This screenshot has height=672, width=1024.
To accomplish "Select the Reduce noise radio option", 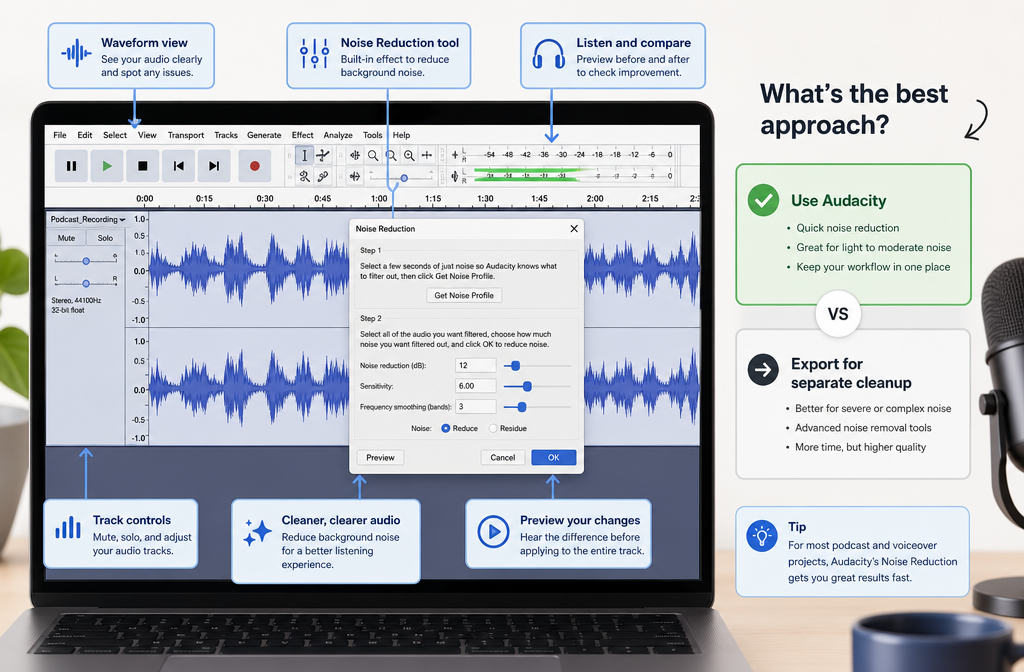I will pos(460,428).
